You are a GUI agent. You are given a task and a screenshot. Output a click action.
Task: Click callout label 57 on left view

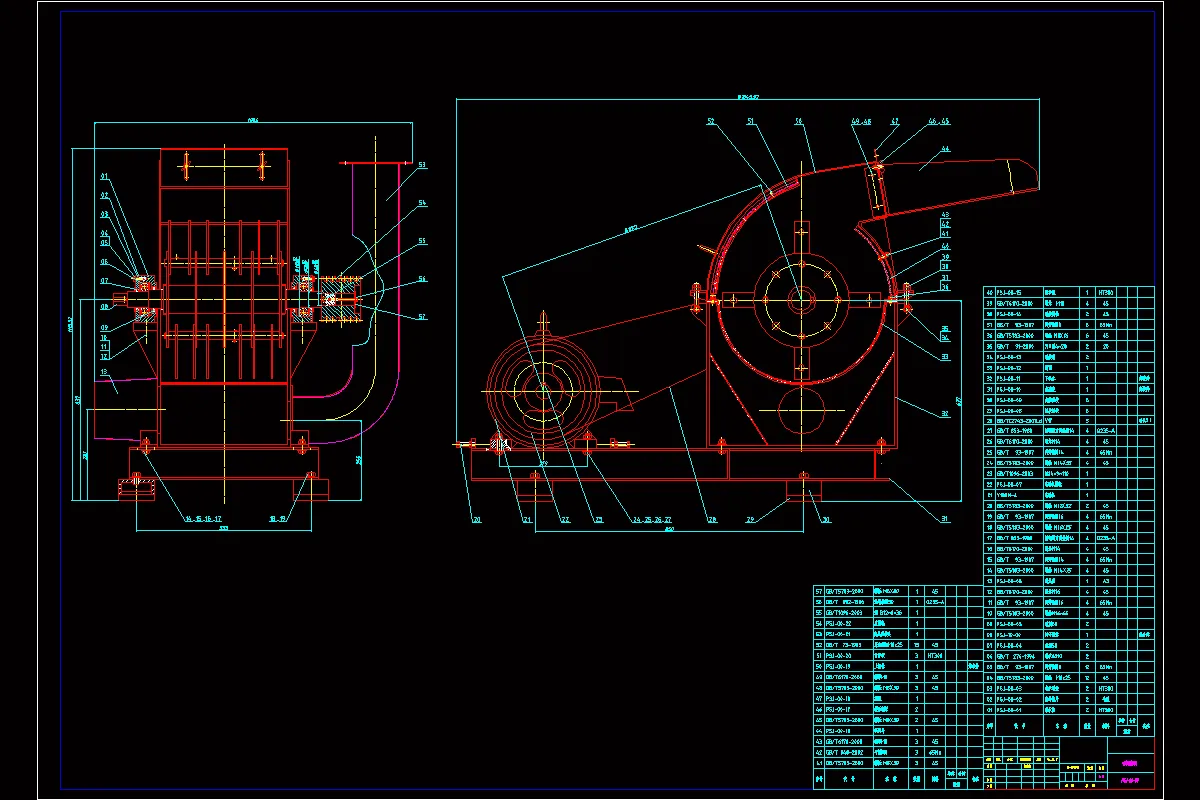(422, 317)
